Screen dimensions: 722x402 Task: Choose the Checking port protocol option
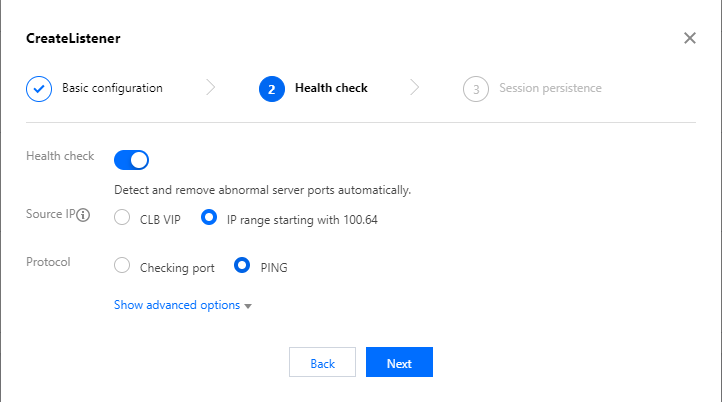[123, 266]
